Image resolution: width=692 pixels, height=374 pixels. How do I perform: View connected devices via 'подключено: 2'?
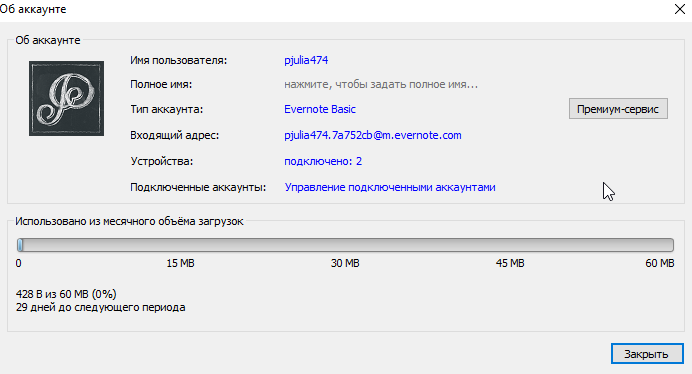[x=323, y=161]
